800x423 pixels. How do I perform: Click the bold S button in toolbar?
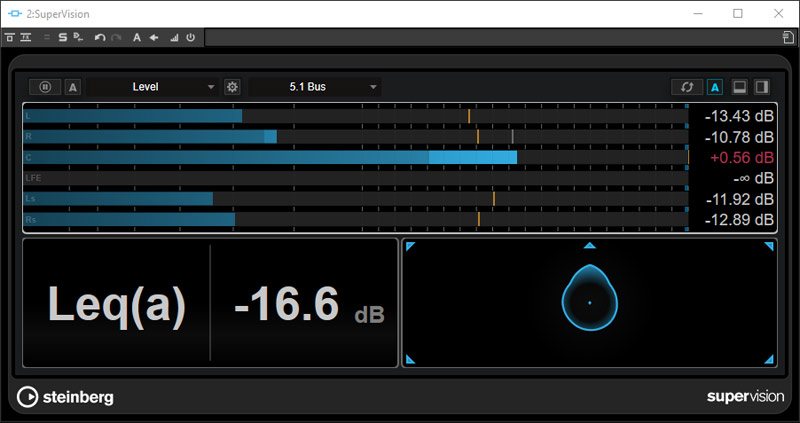coord(62,37)
